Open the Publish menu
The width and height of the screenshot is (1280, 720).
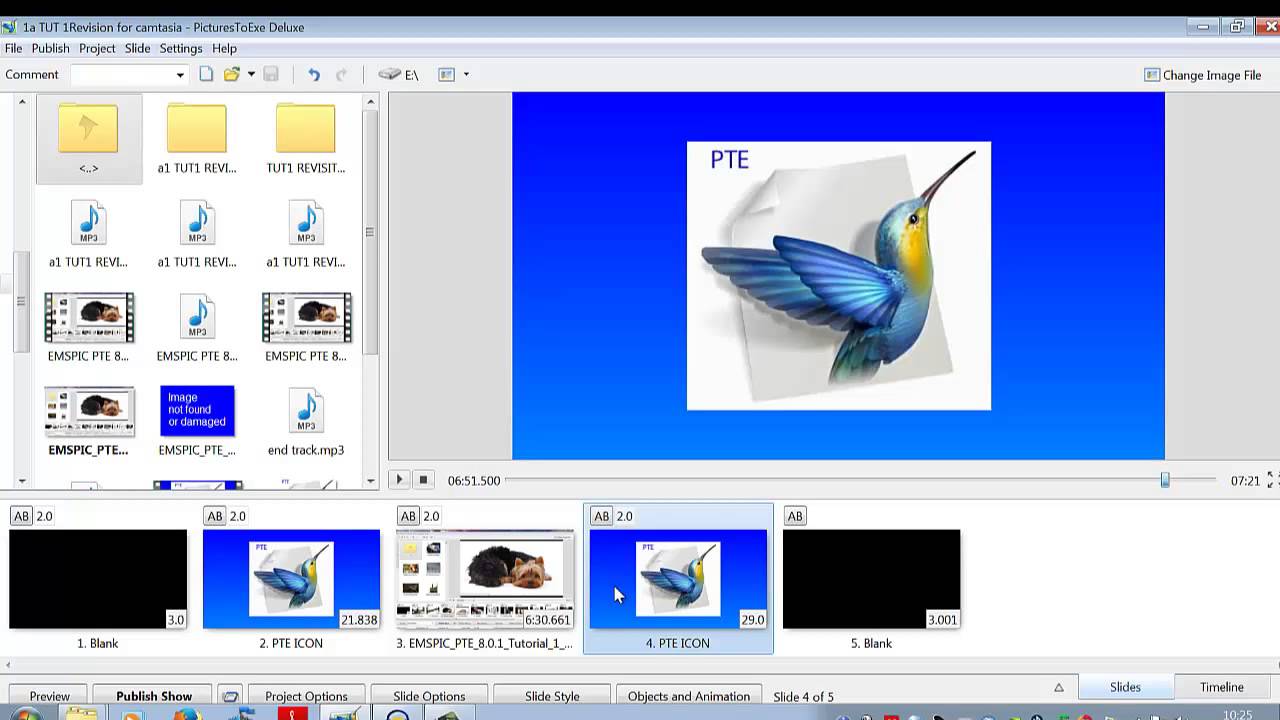click(50, 48)
